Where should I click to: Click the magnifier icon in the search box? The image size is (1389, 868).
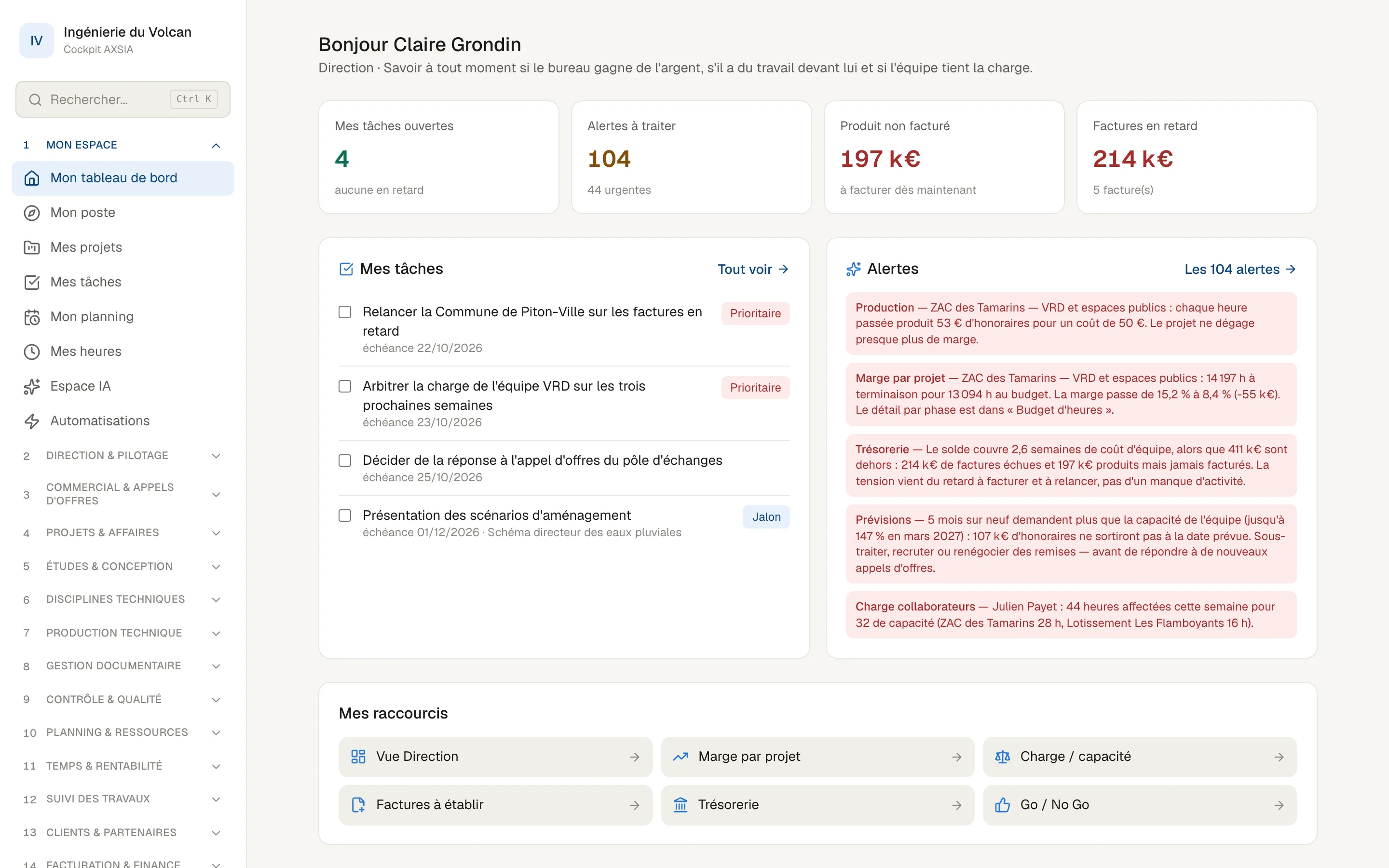[35, 100]
